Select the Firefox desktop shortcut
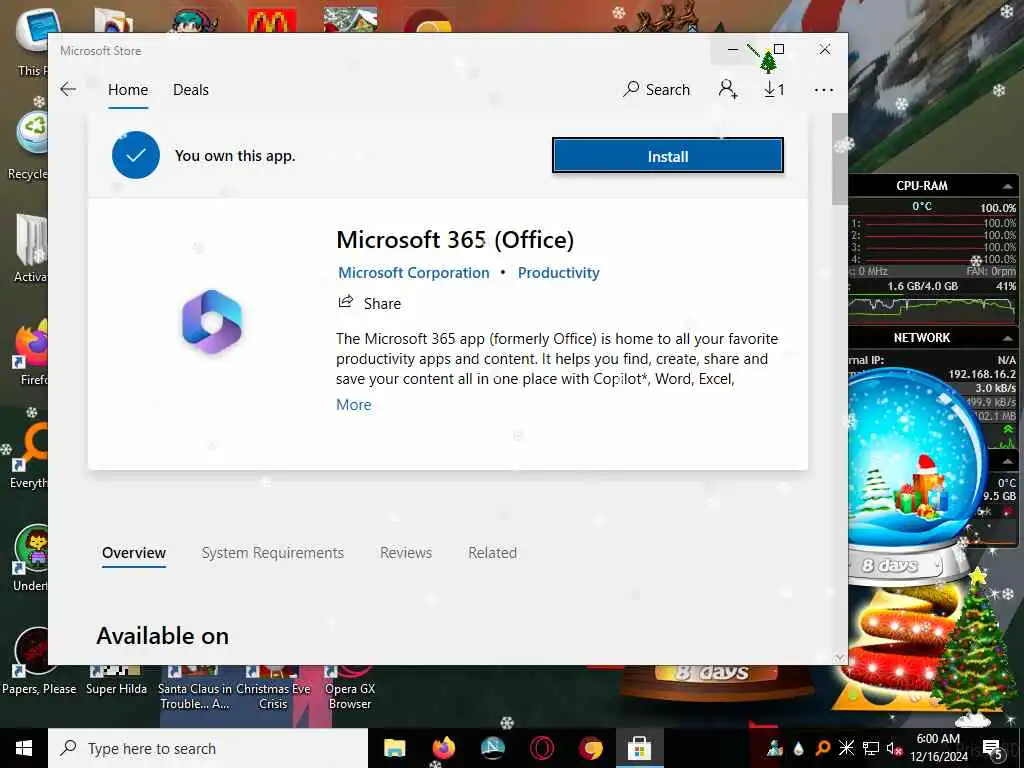Screen dimensions: 1024x768 pyautogui.click(x=29, y=353)
